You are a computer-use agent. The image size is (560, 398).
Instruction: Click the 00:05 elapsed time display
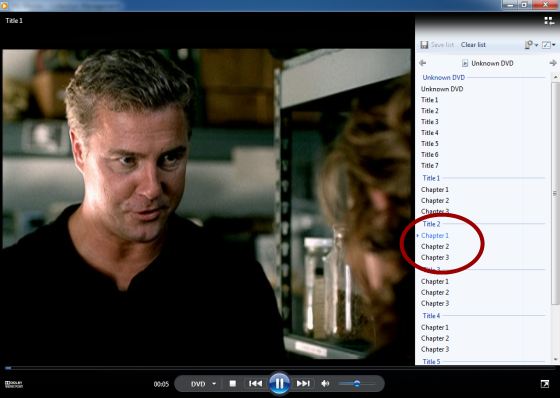click(x=161, y=384)
